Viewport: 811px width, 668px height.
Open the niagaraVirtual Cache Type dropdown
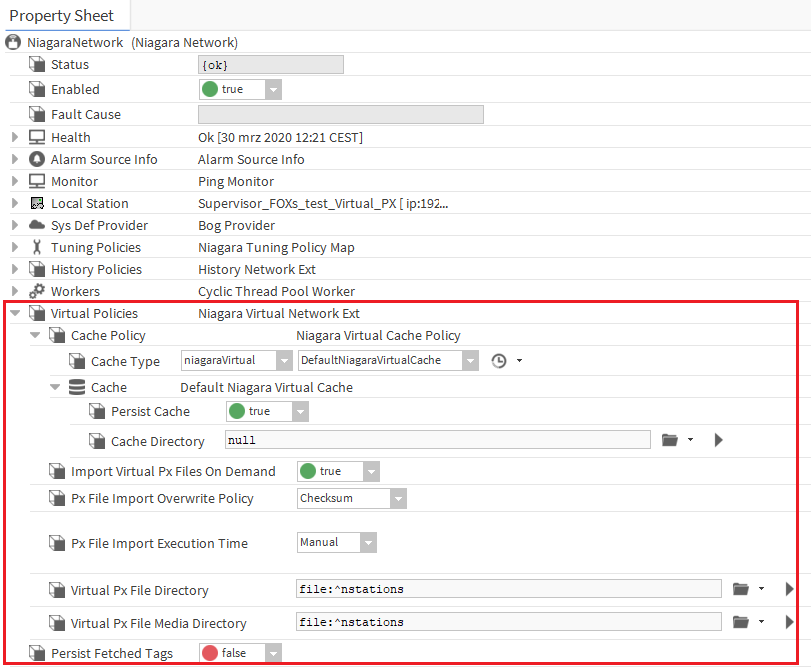point(283,360)
